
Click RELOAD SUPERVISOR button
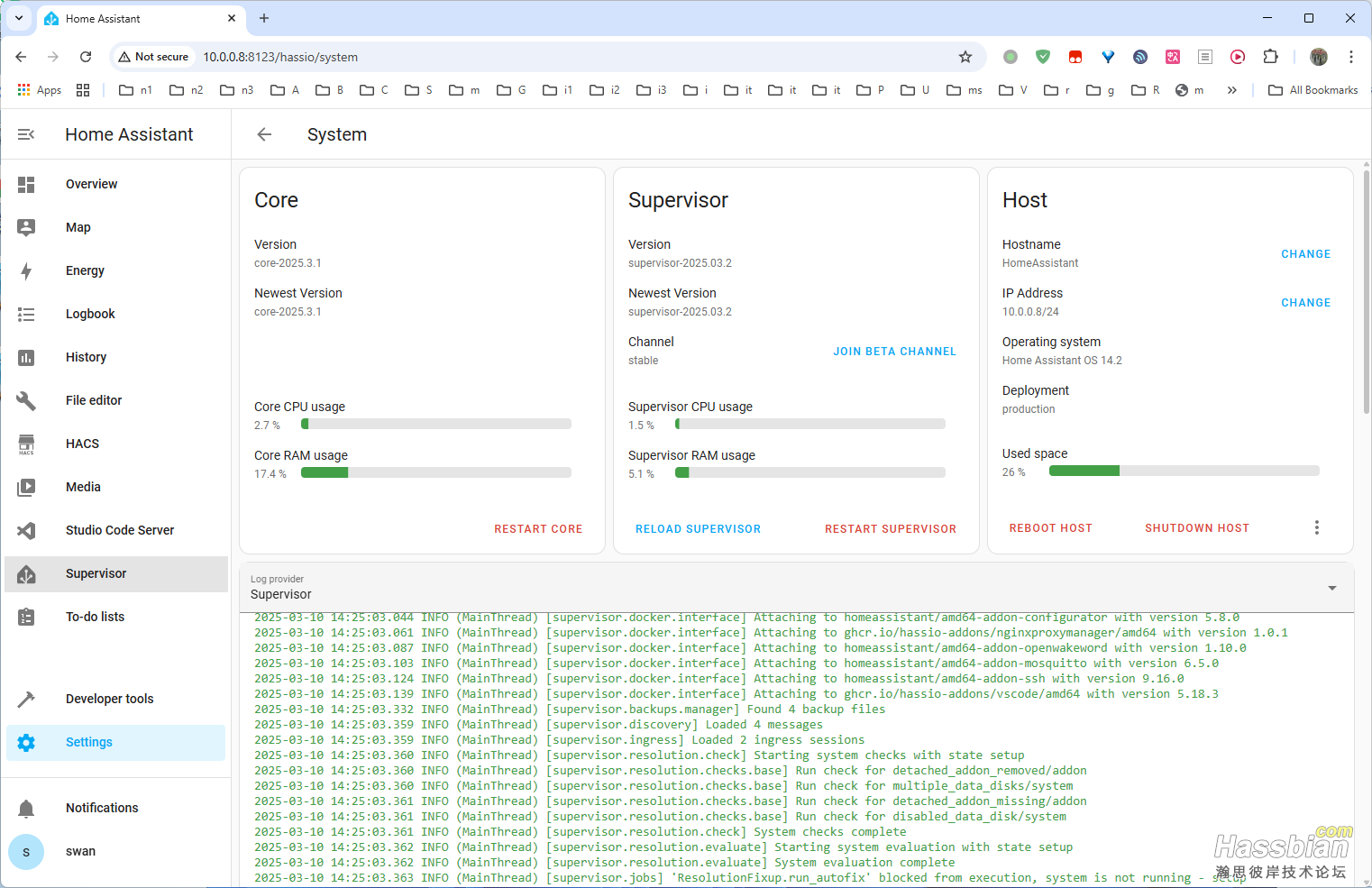(x=698, y=529)
